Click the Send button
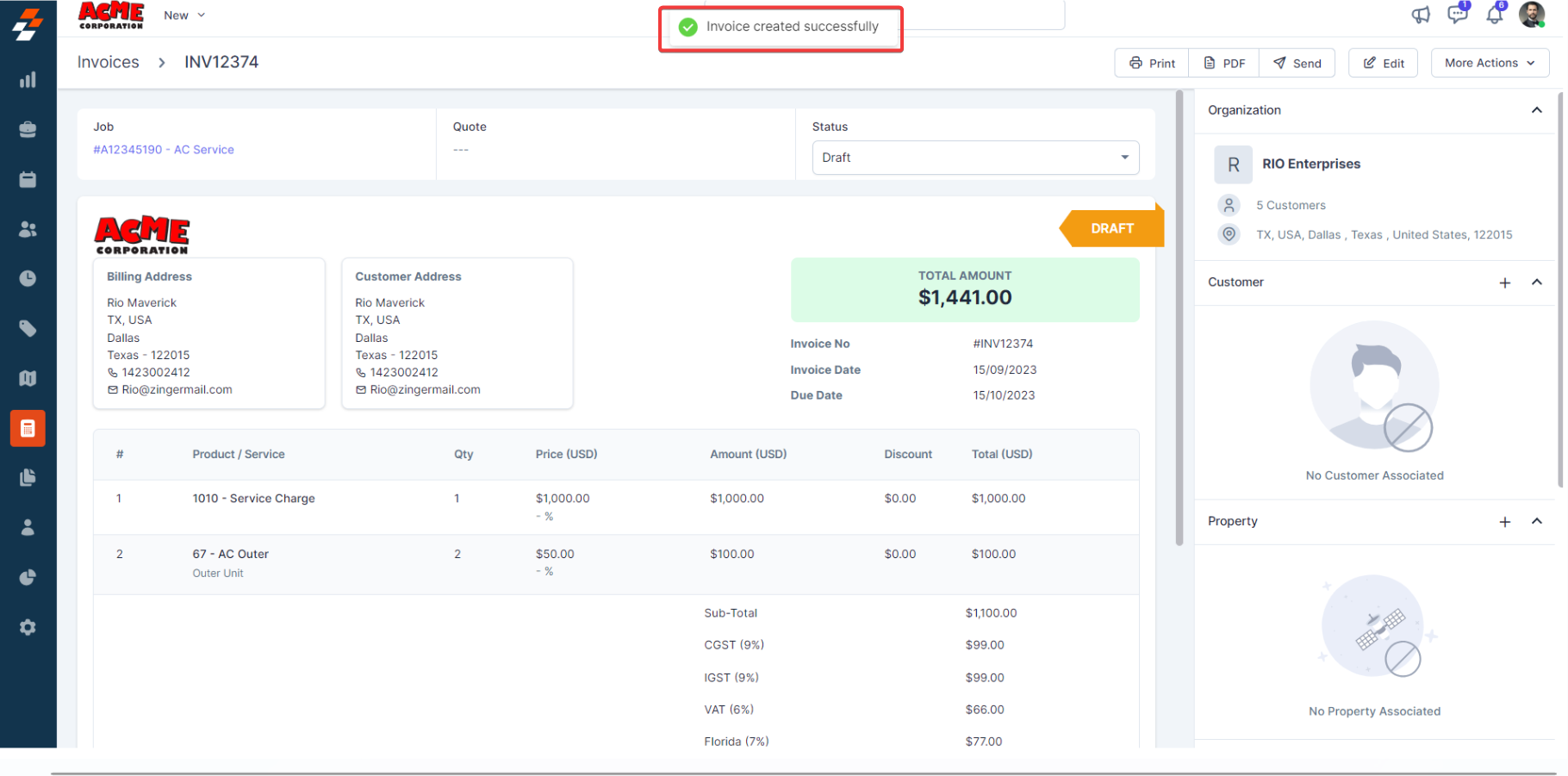Image resolution: width=1568 pixels, height=776 pixels. [1297, 63]
